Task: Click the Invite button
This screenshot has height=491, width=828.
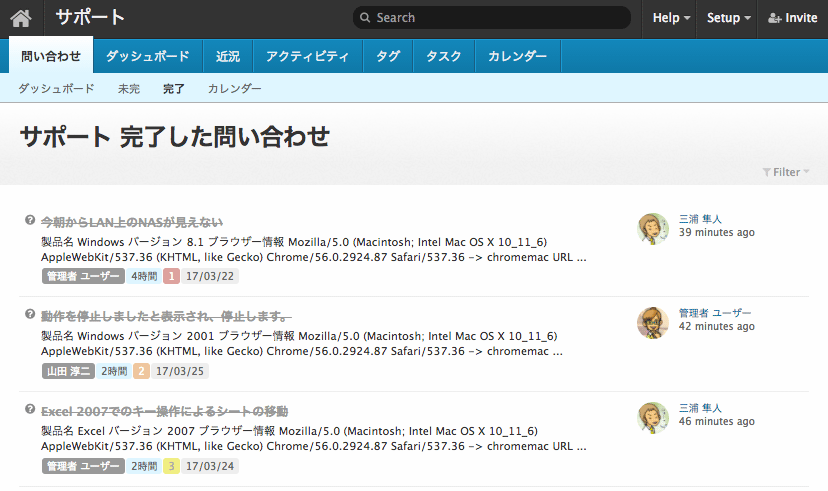Action: click(x=793, y=18)
